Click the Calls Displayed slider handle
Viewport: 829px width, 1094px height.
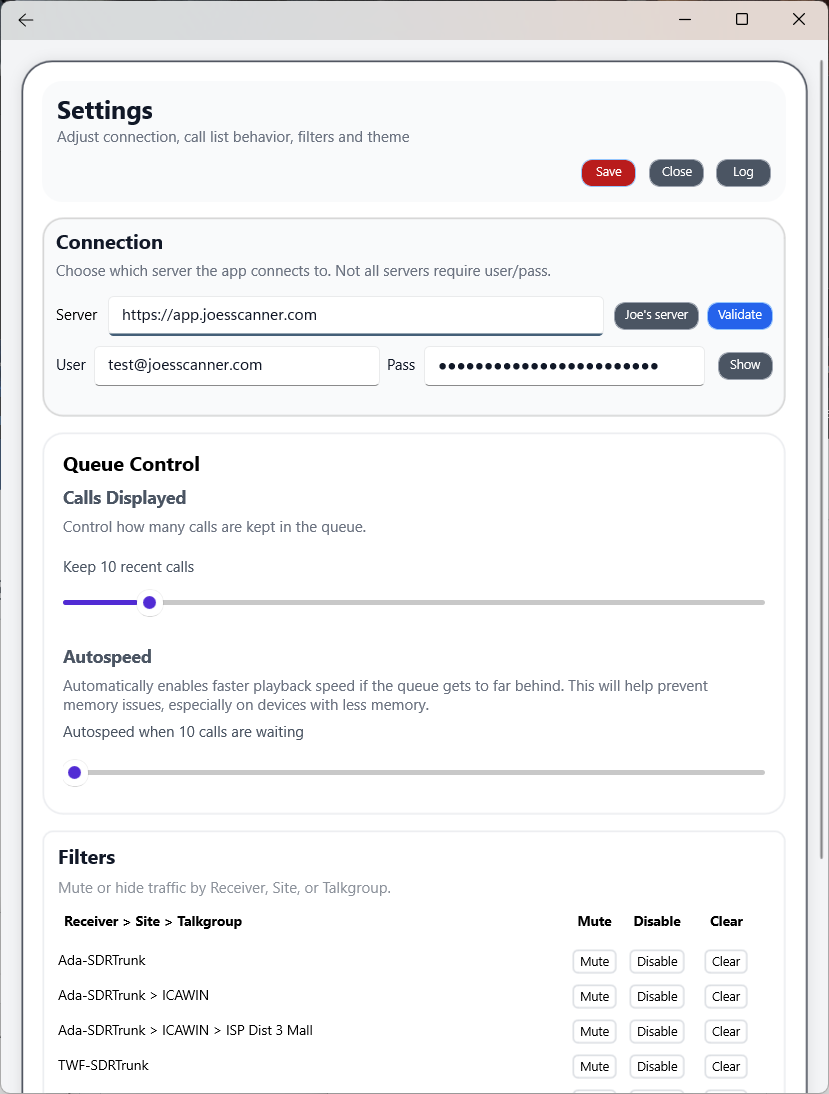(x=149, y=602)
